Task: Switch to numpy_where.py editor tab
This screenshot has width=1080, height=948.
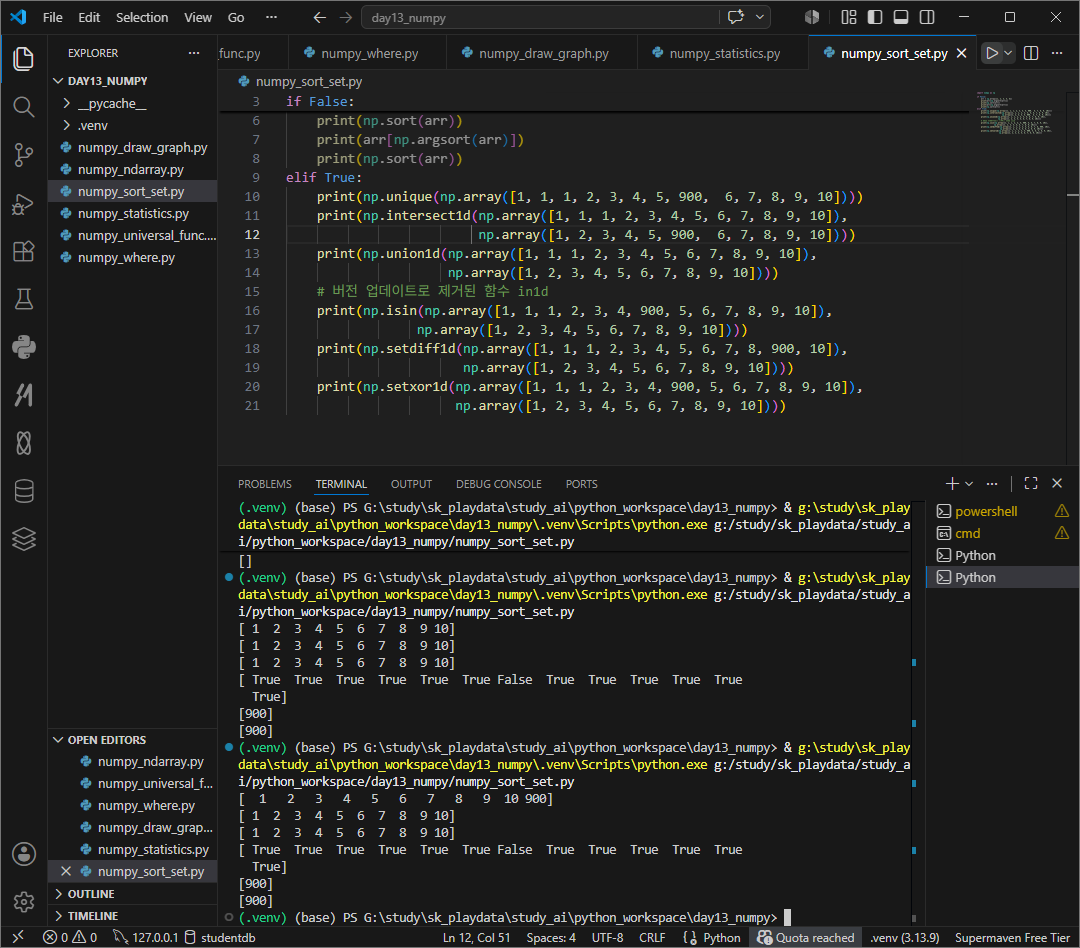Action: (x=366, y=53)
